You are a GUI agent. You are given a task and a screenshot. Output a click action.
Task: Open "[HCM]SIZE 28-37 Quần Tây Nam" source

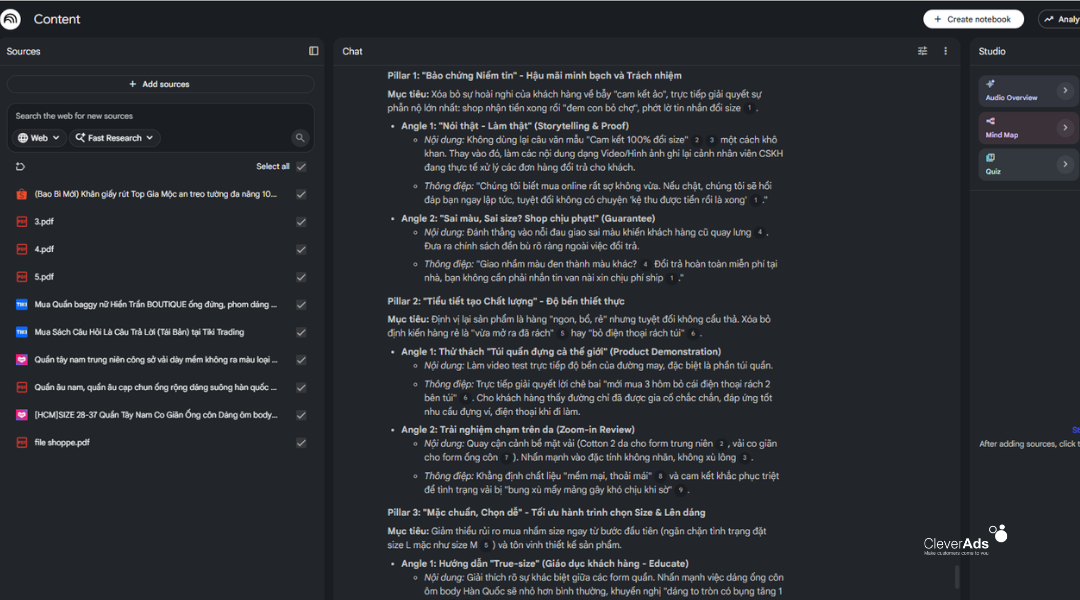coord(156,415)
